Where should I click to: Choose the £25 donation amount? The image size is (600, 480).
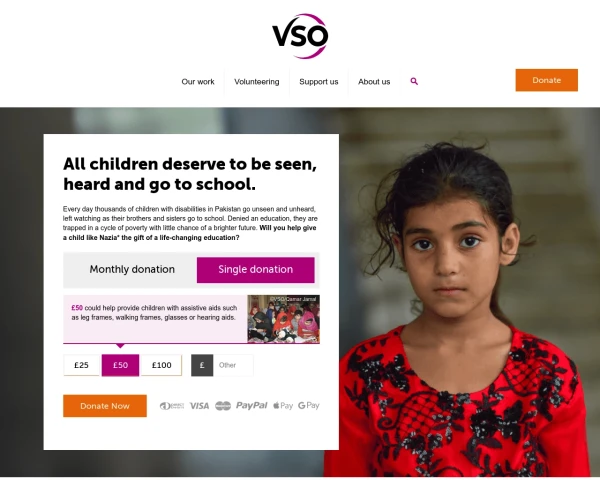click(x=81, y=365)
